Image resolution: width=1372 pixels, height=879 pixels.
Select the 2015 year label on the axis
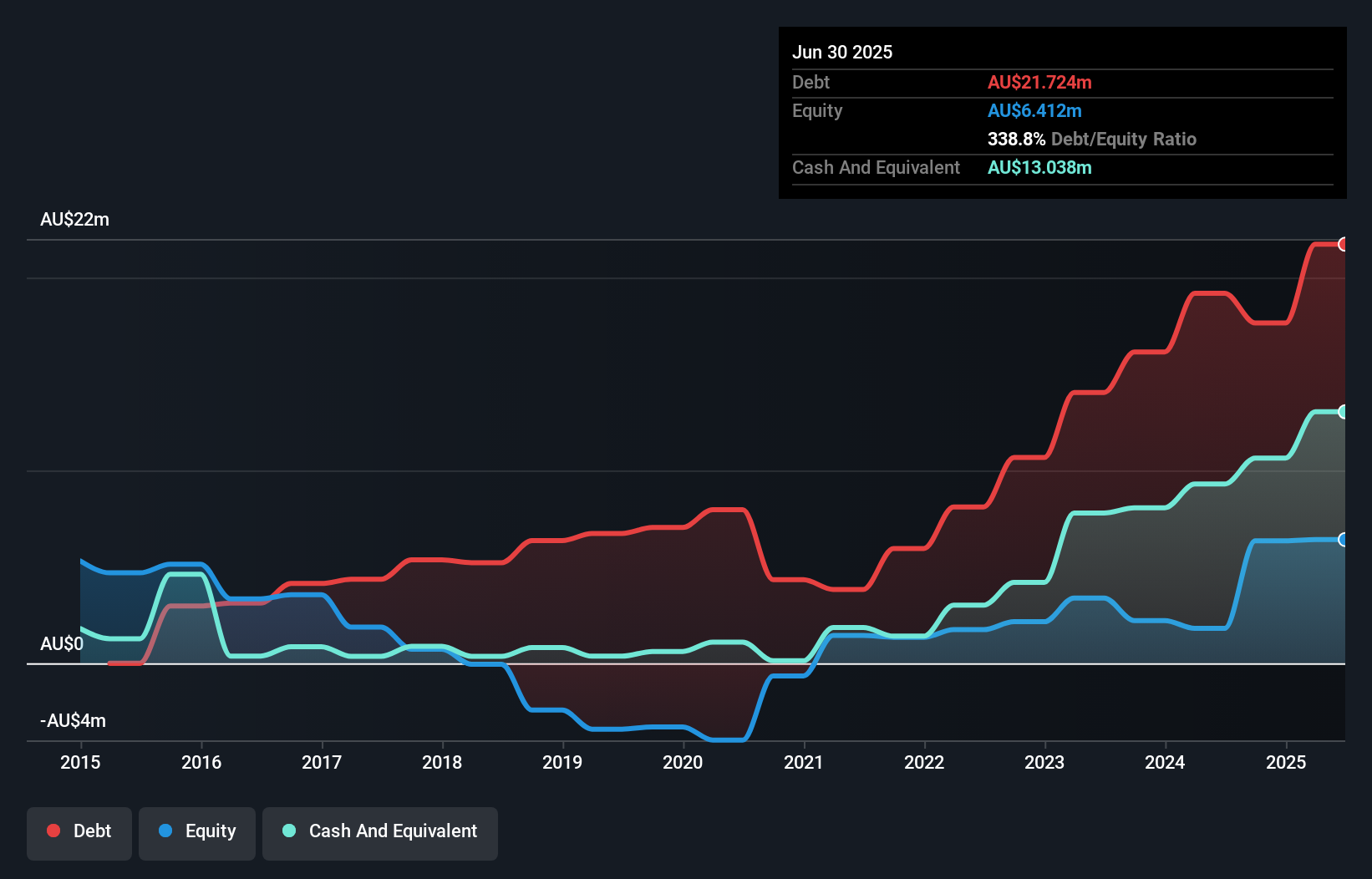(x=79, y=763)
